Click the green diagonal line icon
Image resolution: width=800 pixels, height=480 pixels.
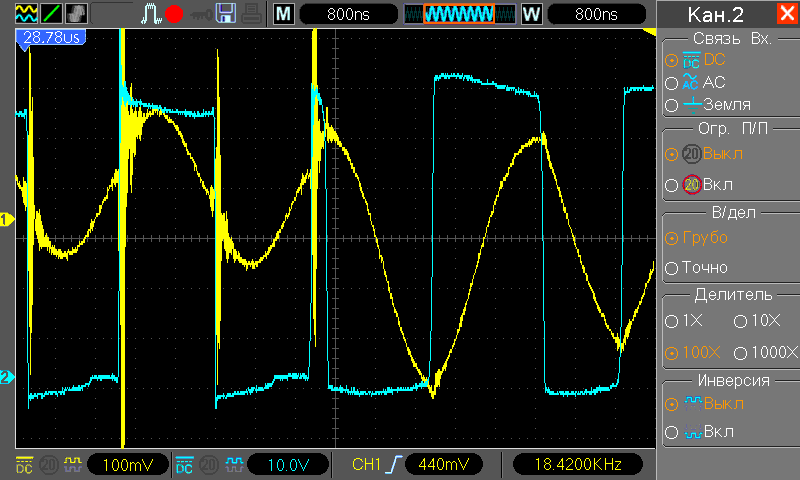52,13
